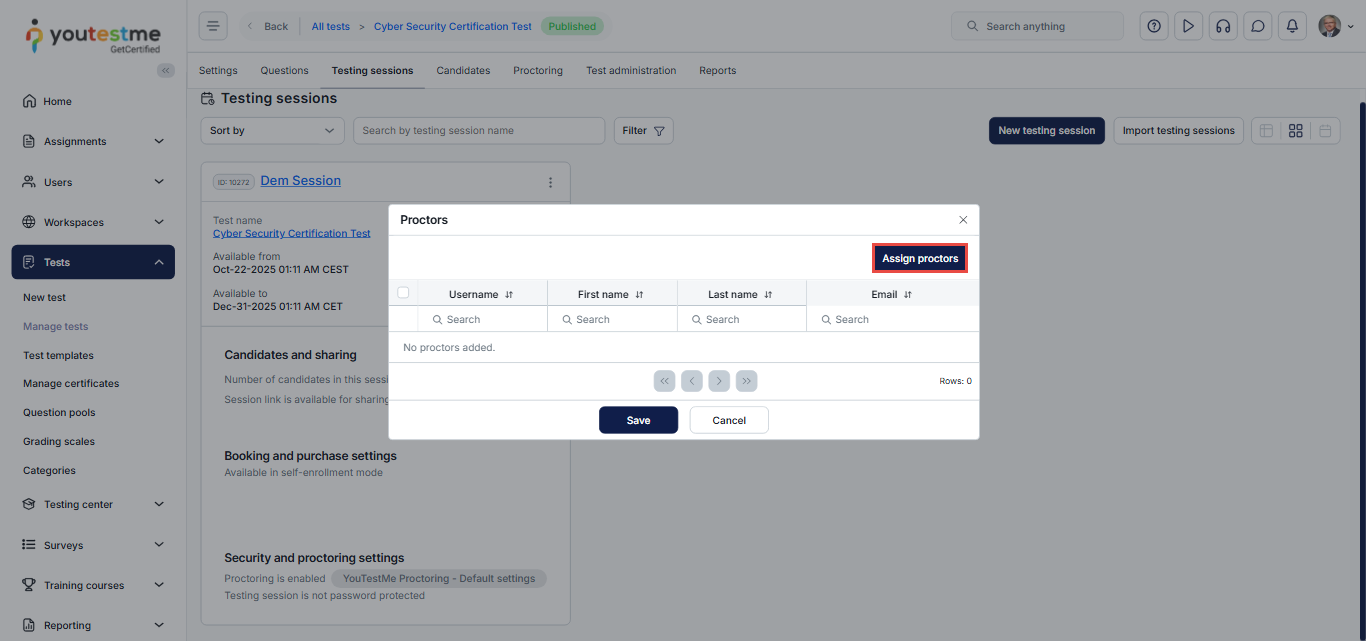This screenshot has height=641, width=1366.
Task: Click the youtestme logo
Action: pyautogui.click(x=92, y=37)
